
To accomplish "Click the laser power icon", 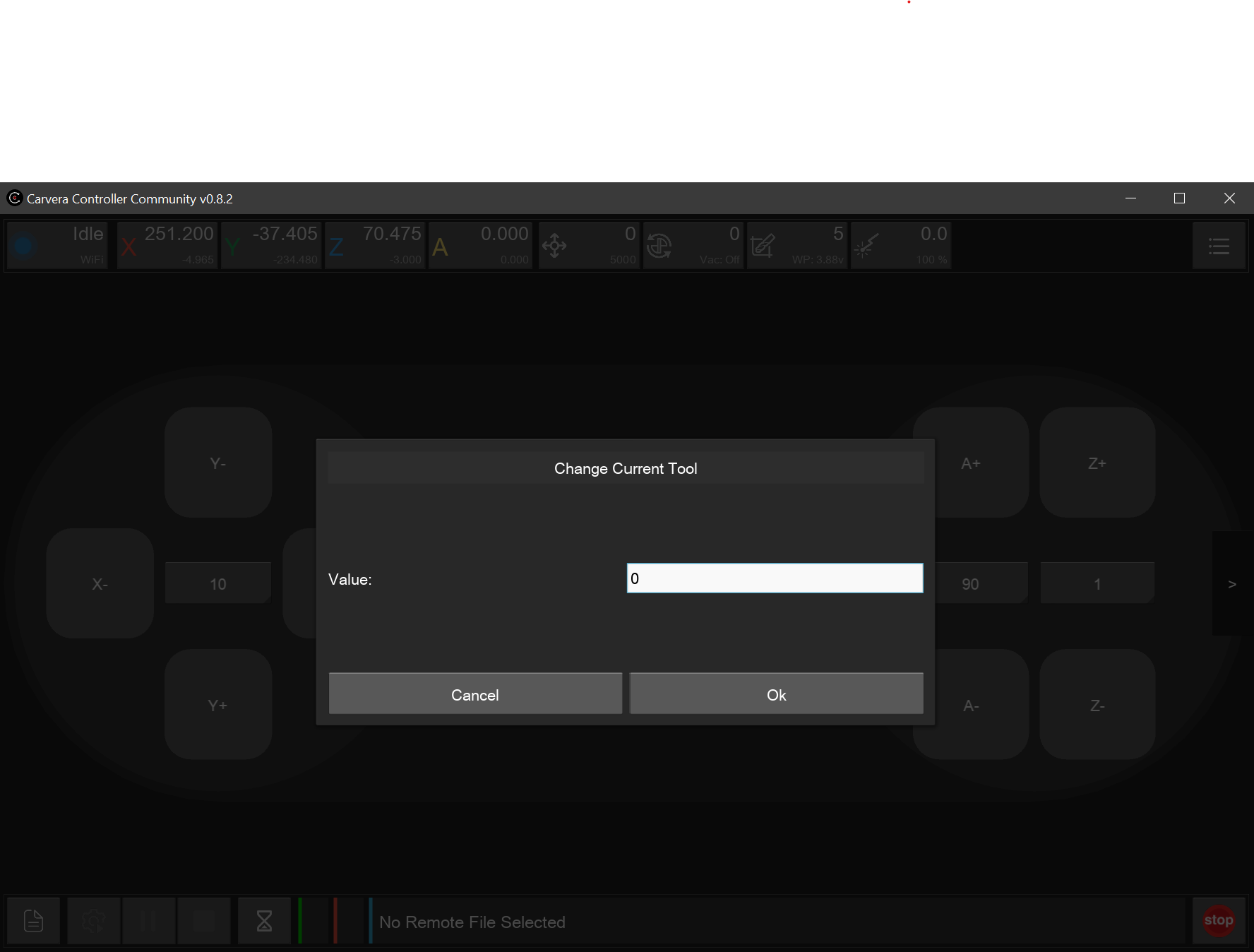I will [866, 246].
